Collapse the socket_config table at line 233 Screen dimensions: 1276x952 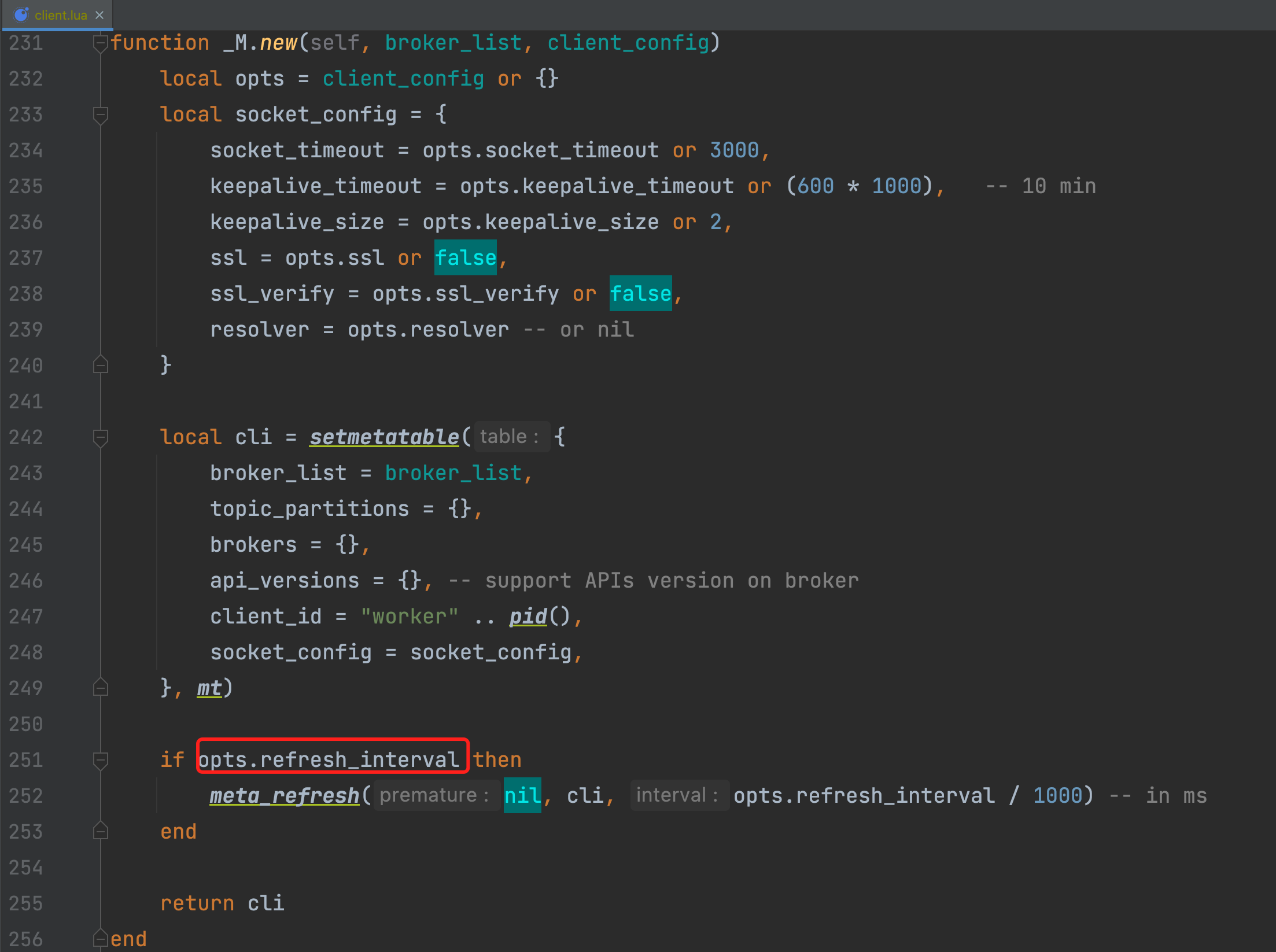(101, 114)
